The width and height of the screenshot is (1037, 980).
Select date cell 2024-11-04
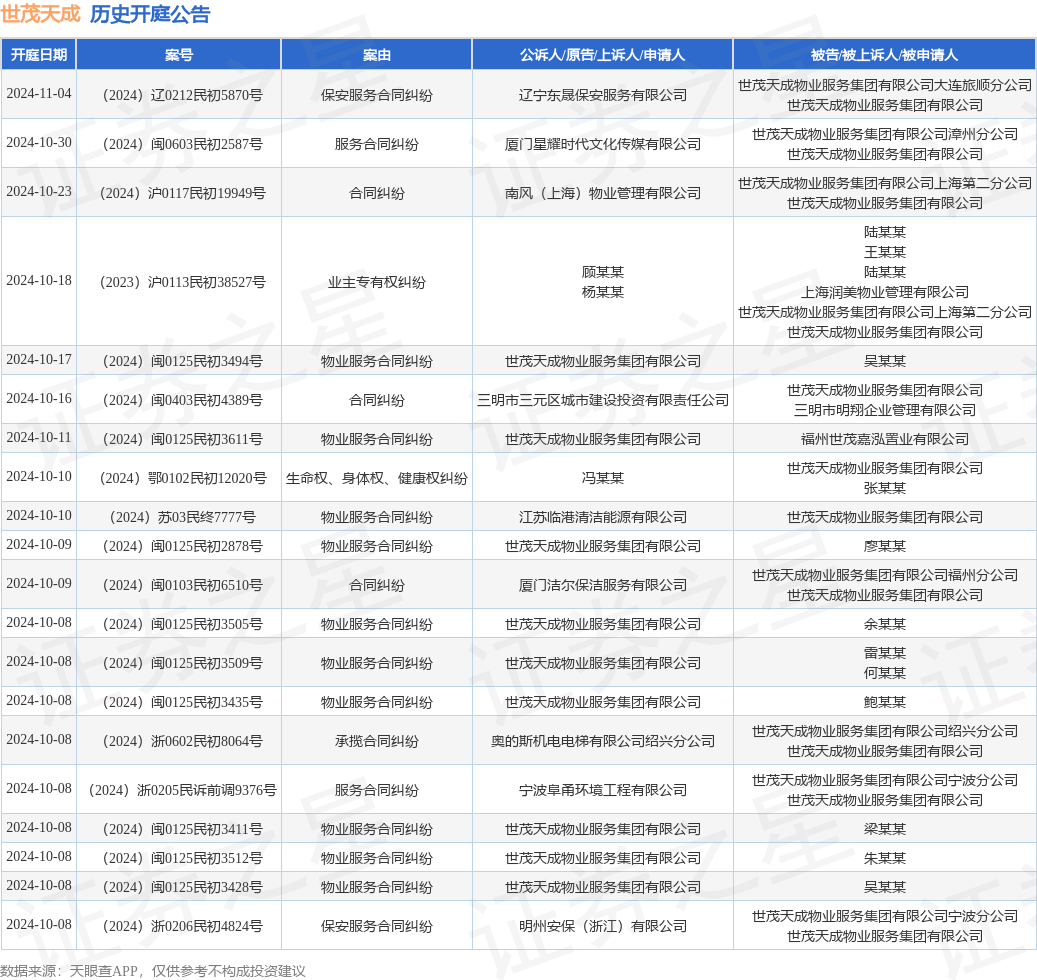pos(39,93)
